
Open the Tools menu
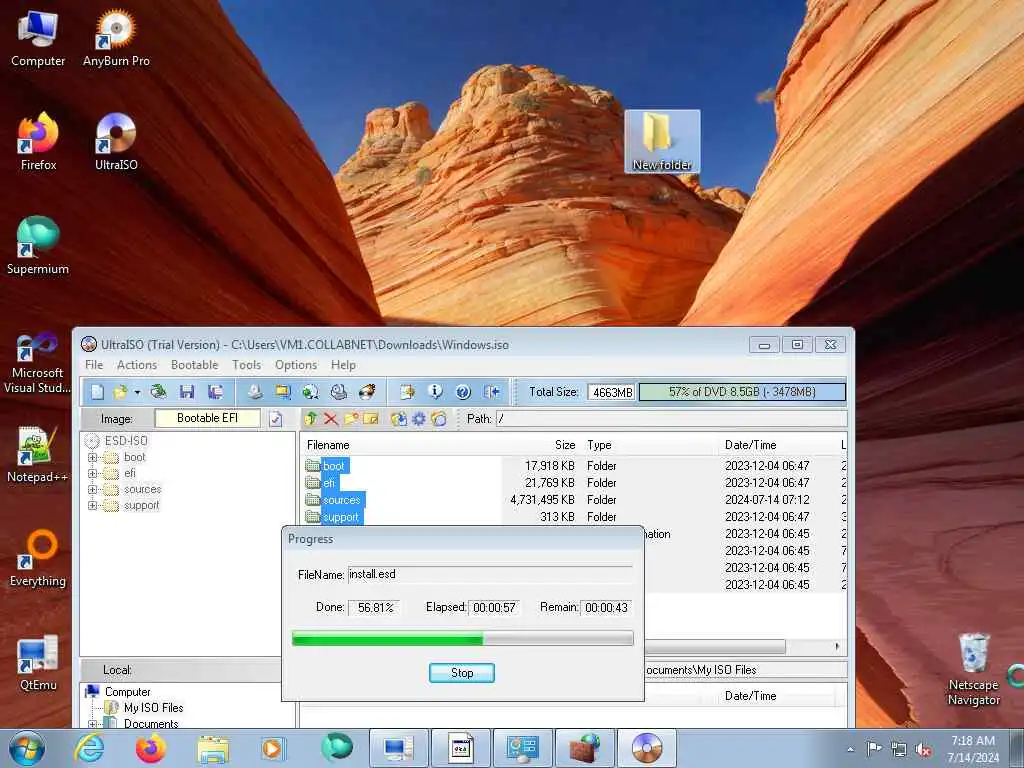[x=246, y=365]
